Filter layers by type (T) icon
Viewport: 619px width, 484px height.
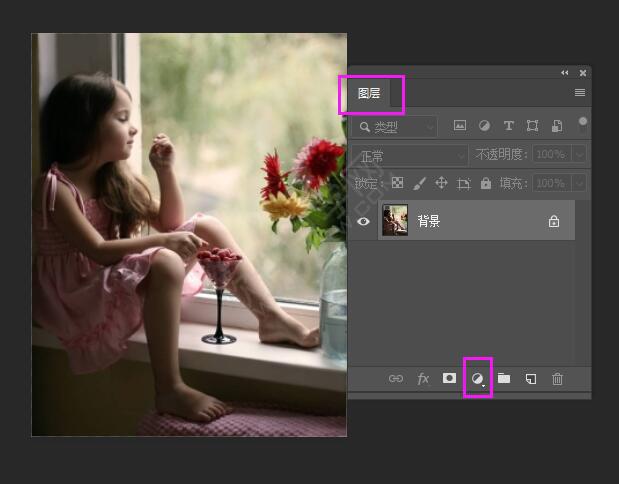click(x=508, y=126)
